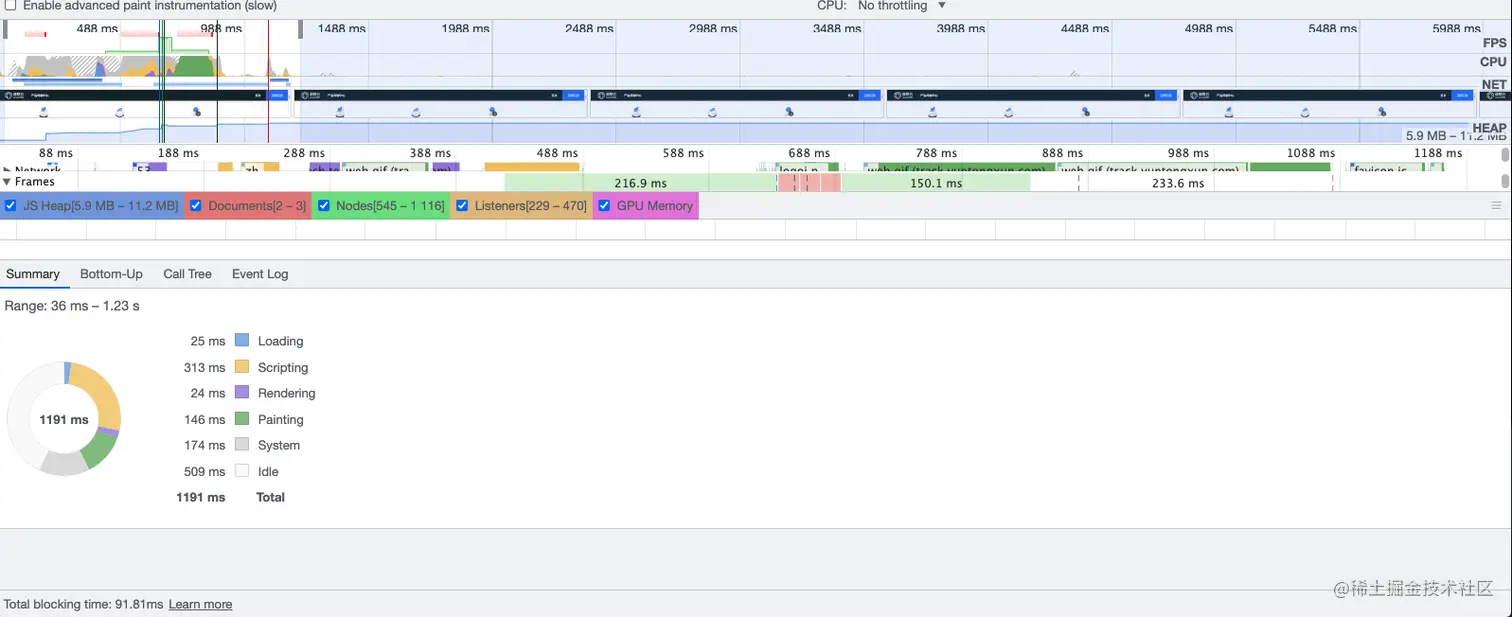Screen dimensions: 1512x617
Task: Click the 'Range: 36 ms – 1.23 s' text
Action: [x=72, y=306]
